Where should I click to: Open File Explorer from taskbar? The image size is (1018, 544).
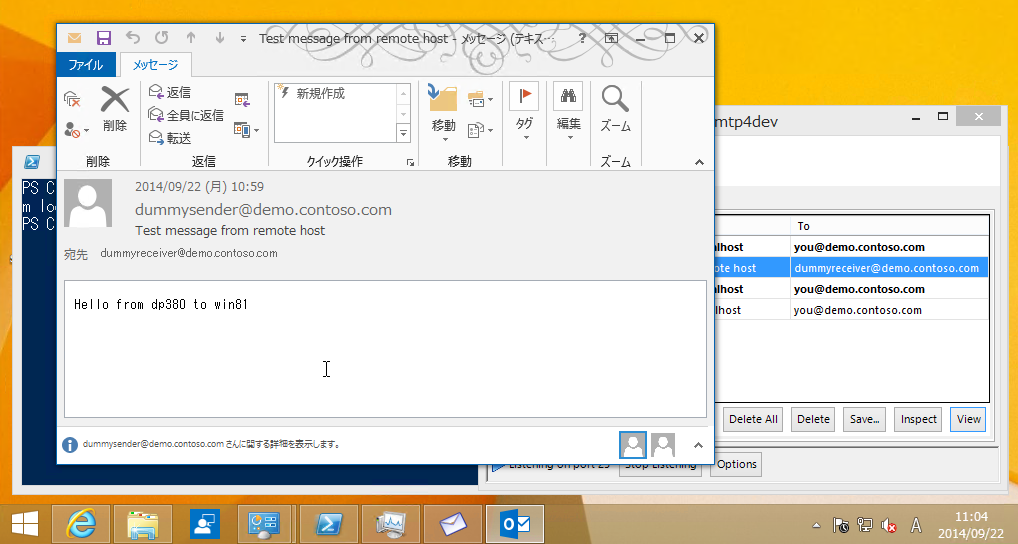143,524
